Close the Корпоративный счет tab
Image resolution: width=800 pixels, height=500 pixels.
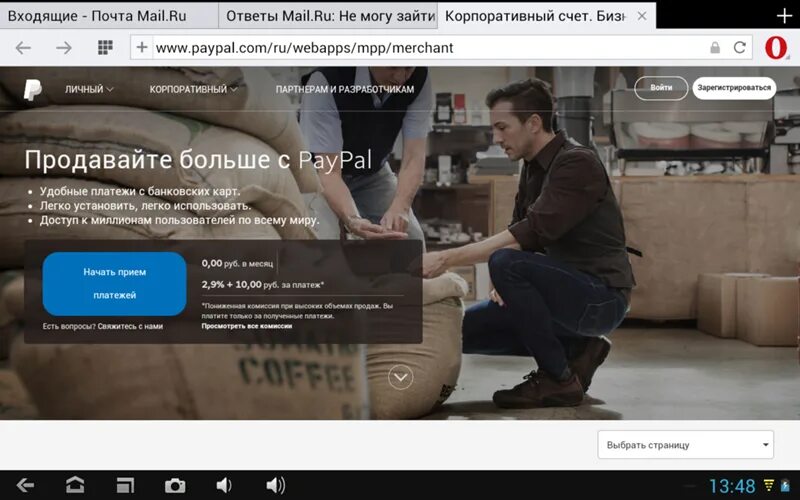(x=642, y=16)
